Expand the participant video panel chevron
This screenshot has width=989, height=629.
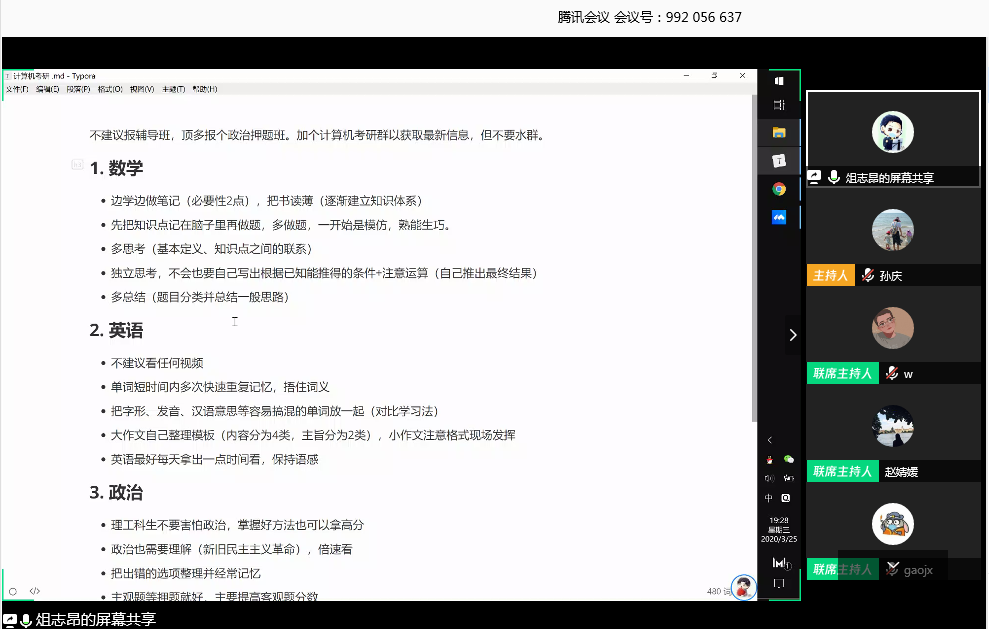[793, 335]
